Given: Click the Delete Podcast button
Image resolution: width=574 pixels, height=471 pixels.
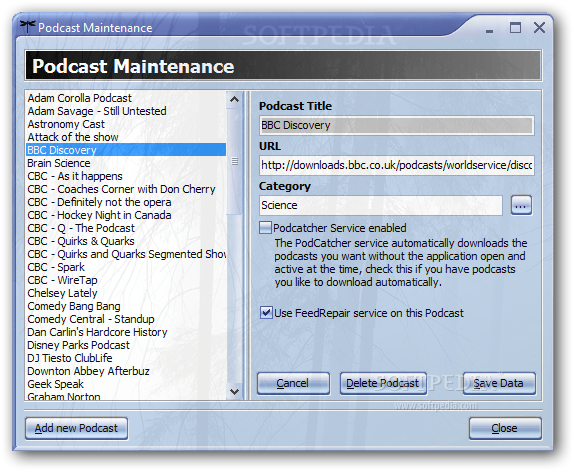Looking at the screenshot, I should 383,383.
